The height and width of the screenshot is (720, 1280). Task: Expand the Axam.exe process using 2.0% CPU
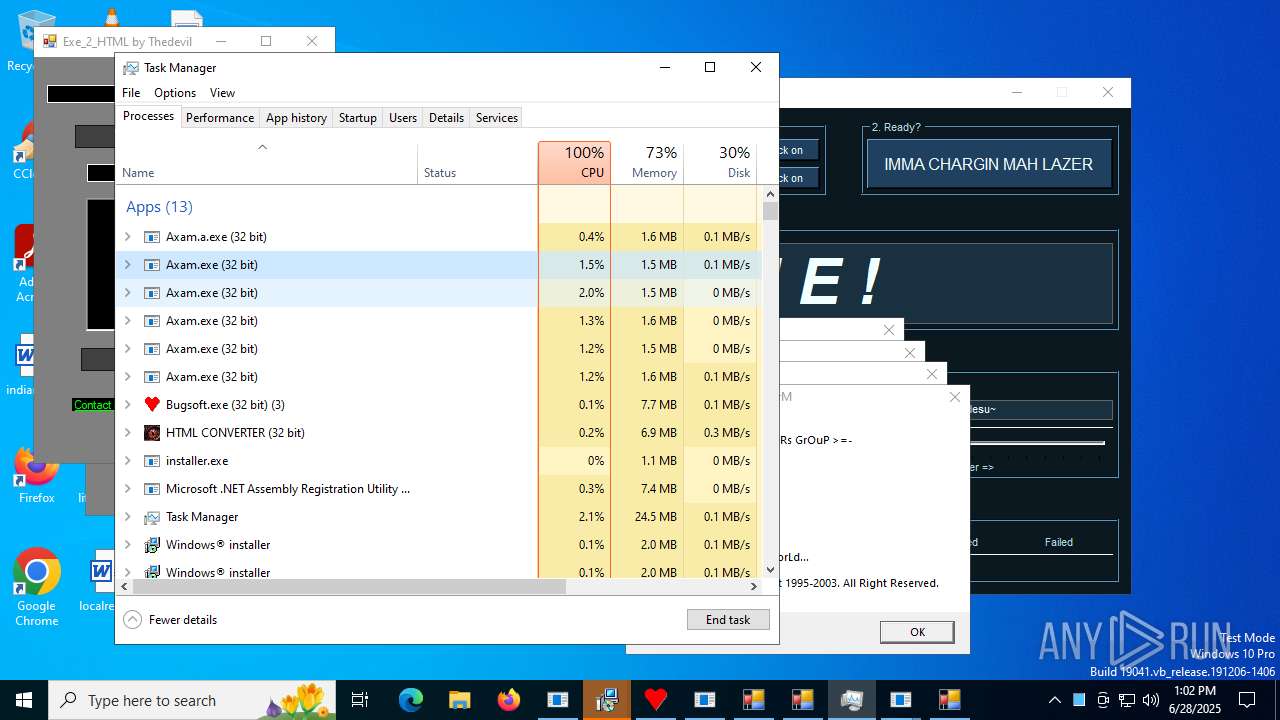coord(127,293)
